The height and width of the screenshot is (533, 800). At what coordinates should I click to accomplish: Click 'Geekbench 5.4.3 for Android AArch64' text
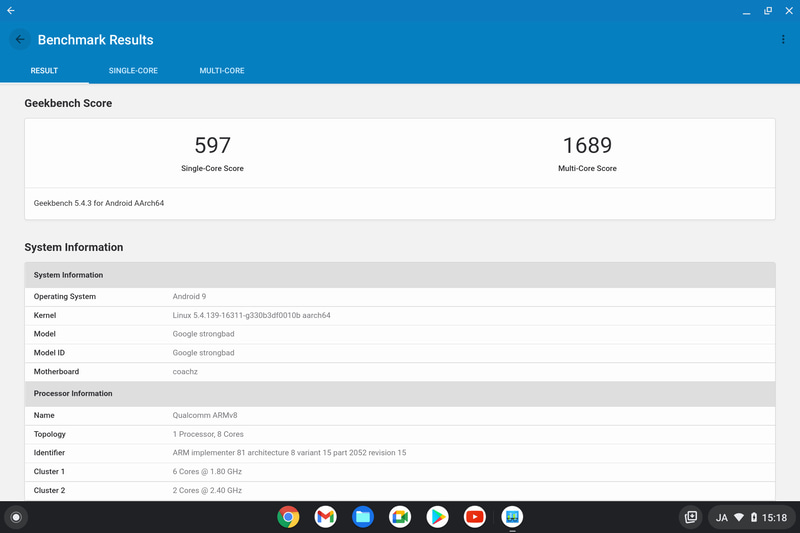tap(99, 203)
